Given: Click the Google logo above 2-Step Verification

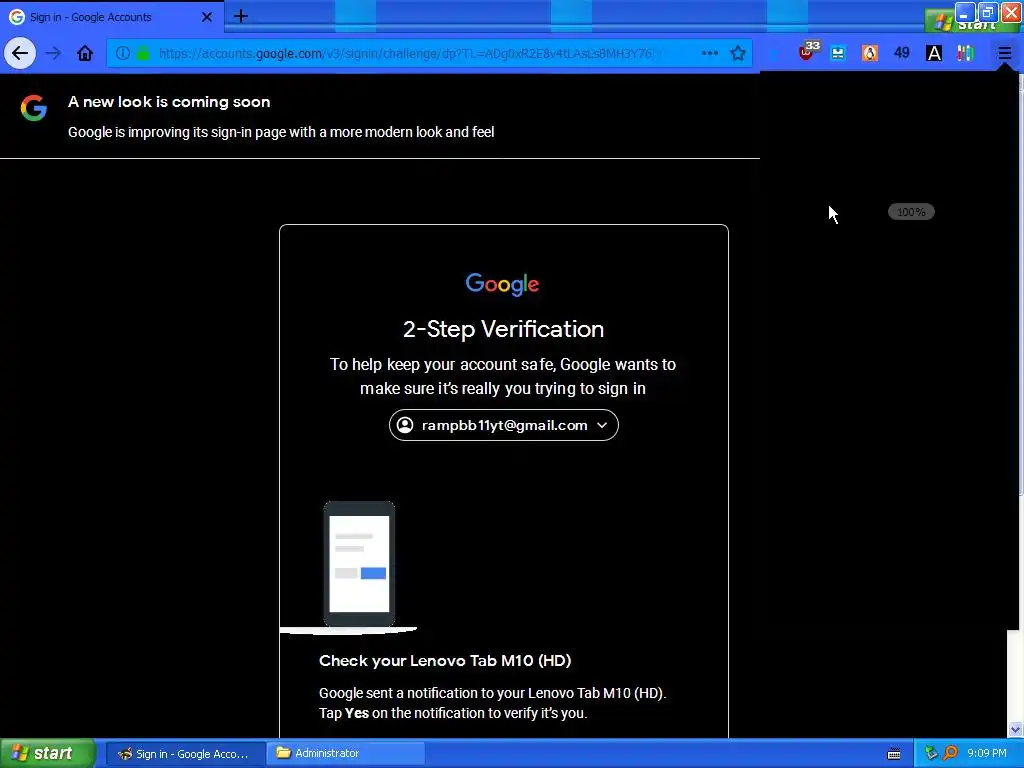Looking at the screenshot, I should (x=502, y=284).
